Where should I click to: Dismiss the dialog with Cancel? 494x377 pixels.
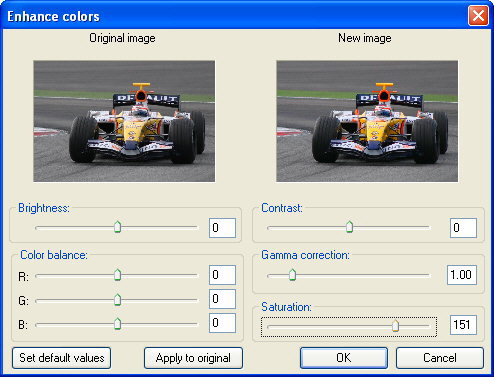click(x=440, y=358)
